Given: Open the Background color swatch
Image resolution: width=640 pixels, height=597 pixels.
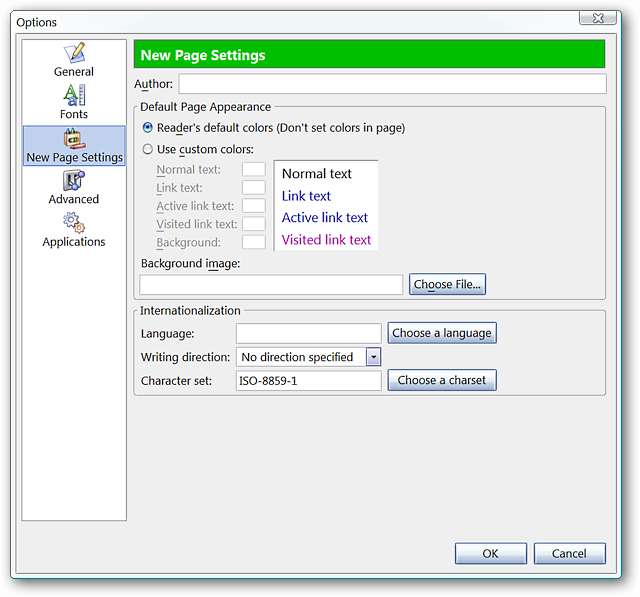Looking at the screenshot, I should point(254,242).
